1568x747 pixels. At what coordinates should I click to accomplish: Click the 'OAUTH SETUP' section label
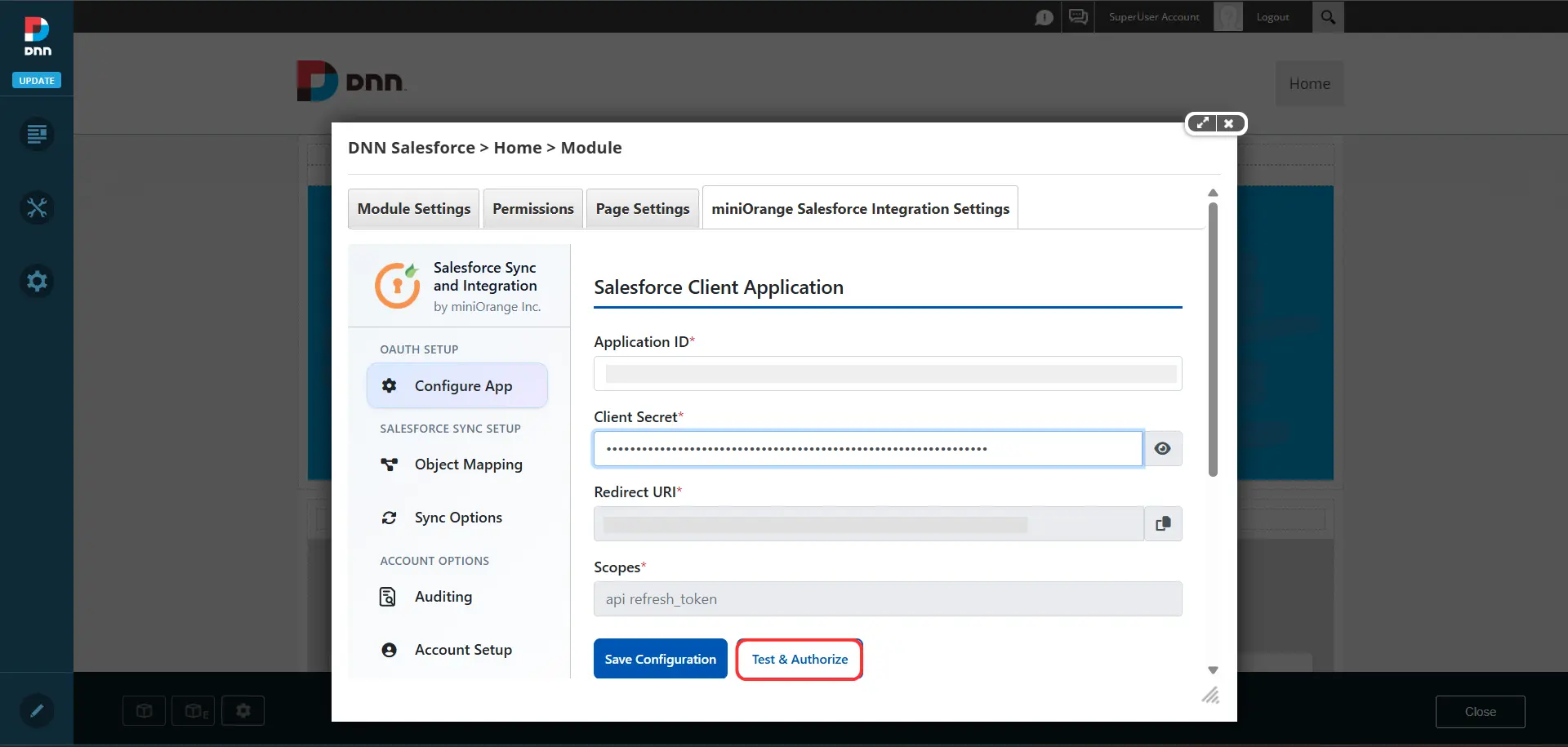[x=419, y=349]
